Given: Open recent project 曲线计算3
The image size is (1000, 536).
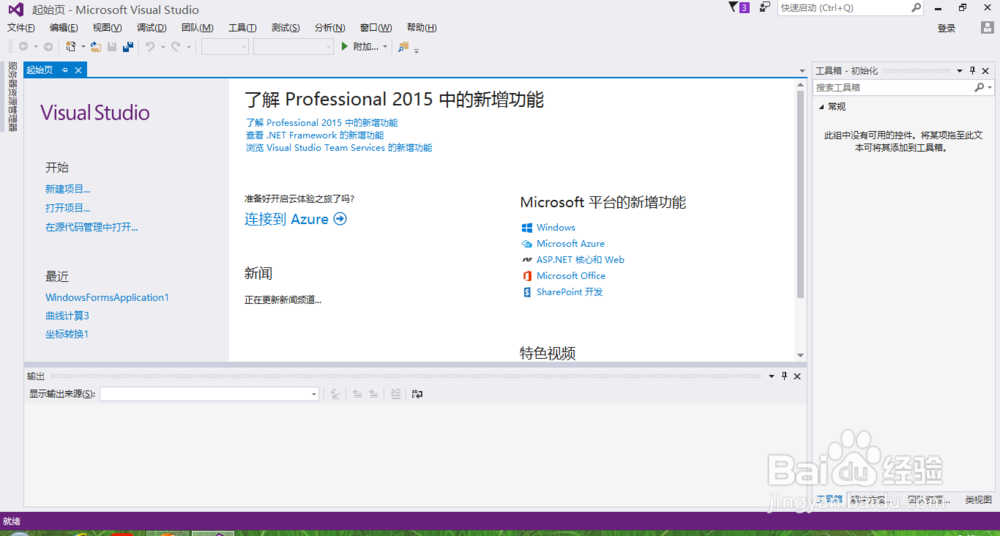Looking at the screenshot, I should tap(67, 316).
